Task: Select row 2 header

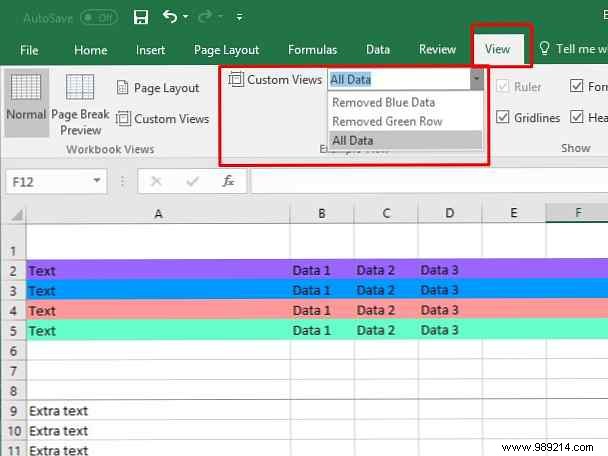Action: click(x=13, y=271)
